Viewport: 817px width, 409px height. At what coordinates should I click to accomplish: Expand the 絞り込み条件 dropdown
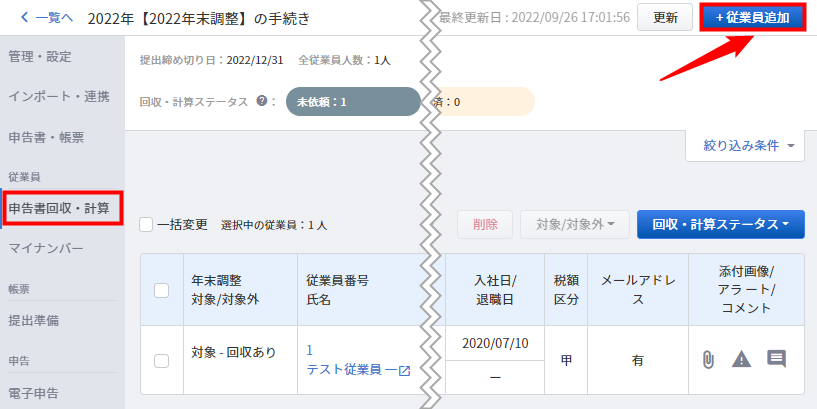745,146
